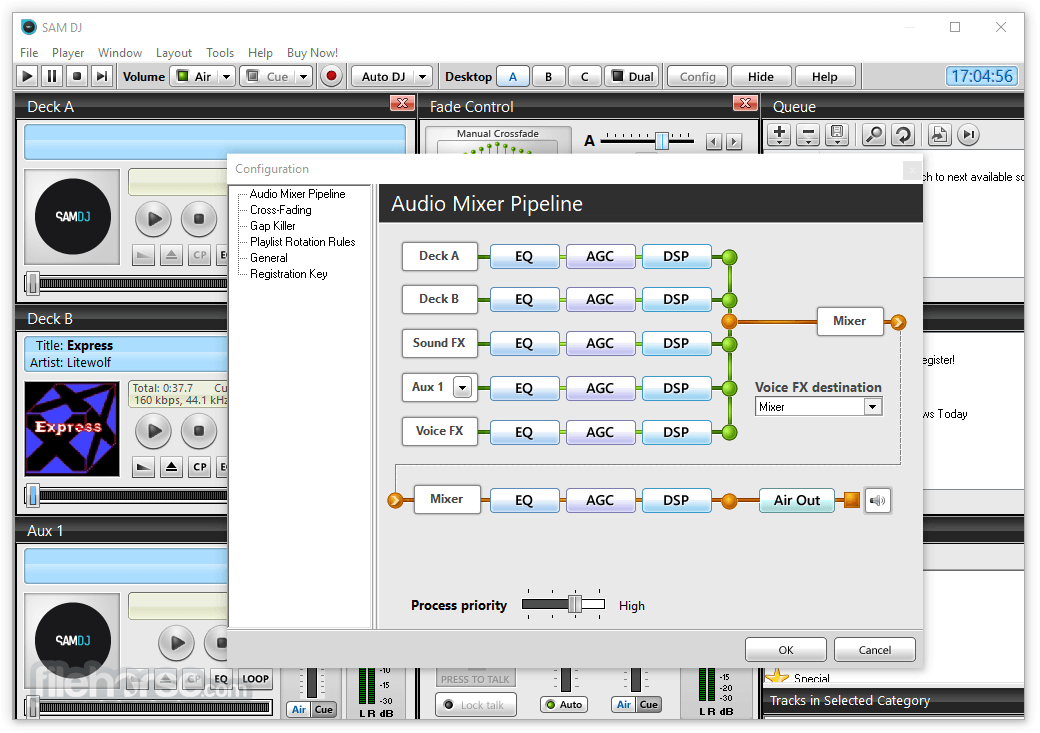
Task: Toggle the Auto button near Voice FX
Action: pos(564,704)
